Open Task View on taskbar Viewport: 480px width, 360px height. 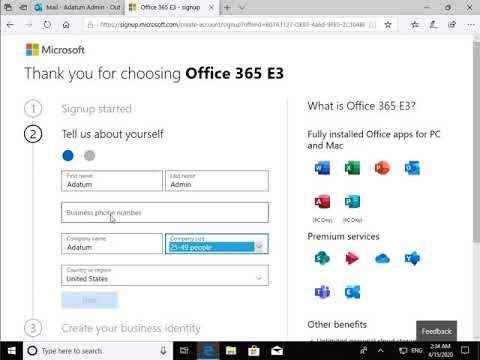(184, 351)
